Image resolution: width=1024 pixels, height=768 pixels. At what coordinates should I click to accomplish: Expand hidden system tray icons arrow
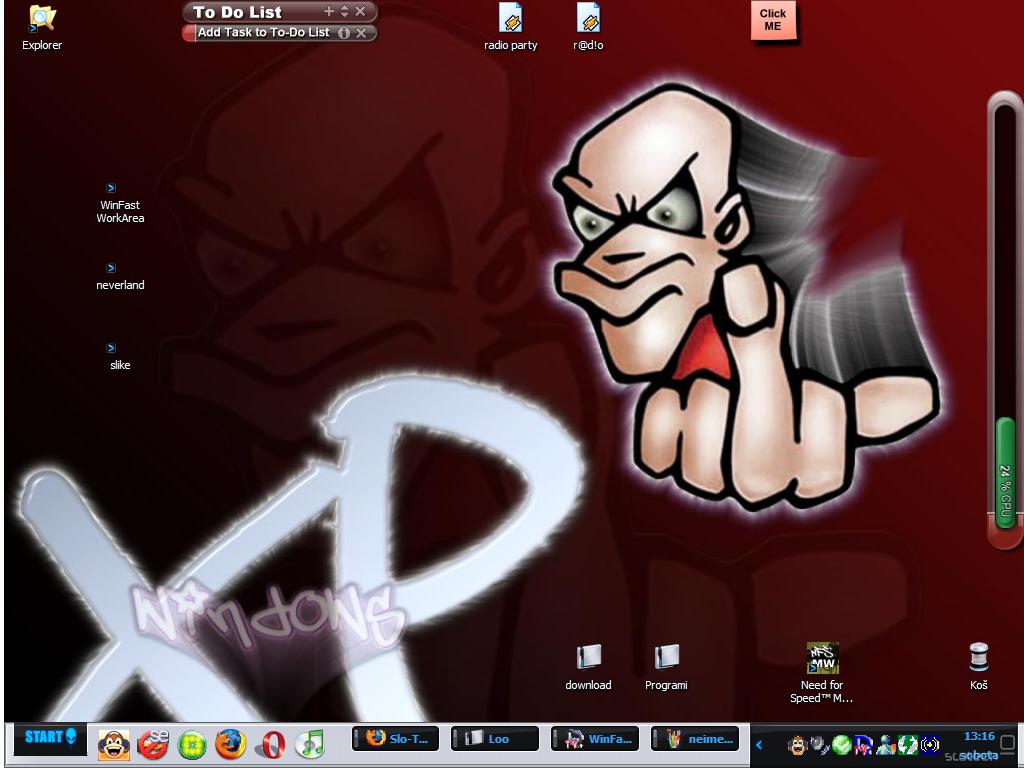pos(759,744)
